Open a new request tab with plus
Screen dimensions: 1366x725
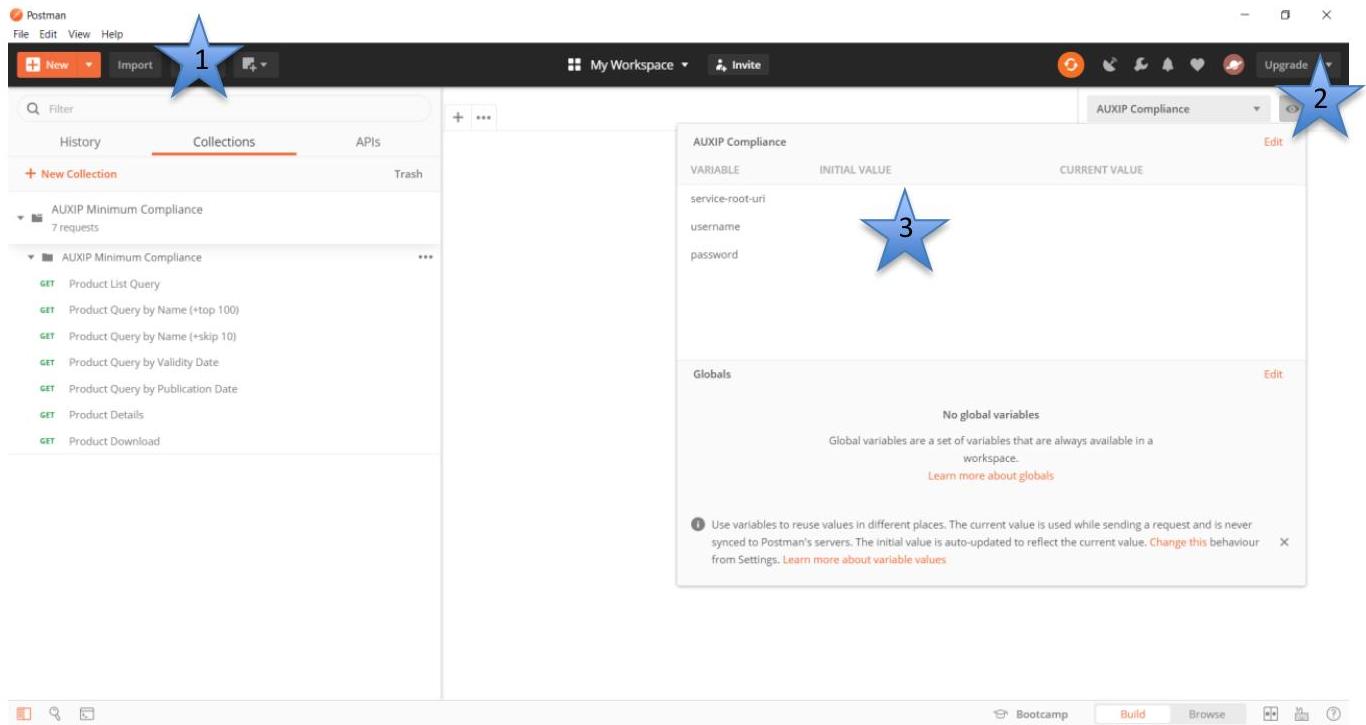[x=459, y=117]
